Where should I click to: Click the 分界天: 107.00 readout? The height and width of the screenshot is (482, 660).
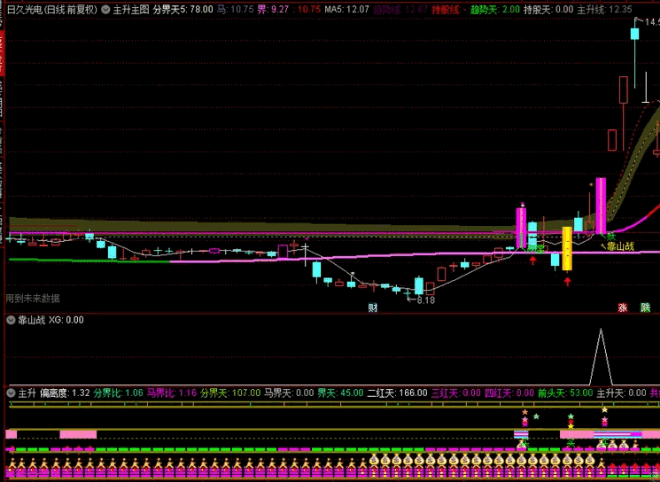coord(230,393)
